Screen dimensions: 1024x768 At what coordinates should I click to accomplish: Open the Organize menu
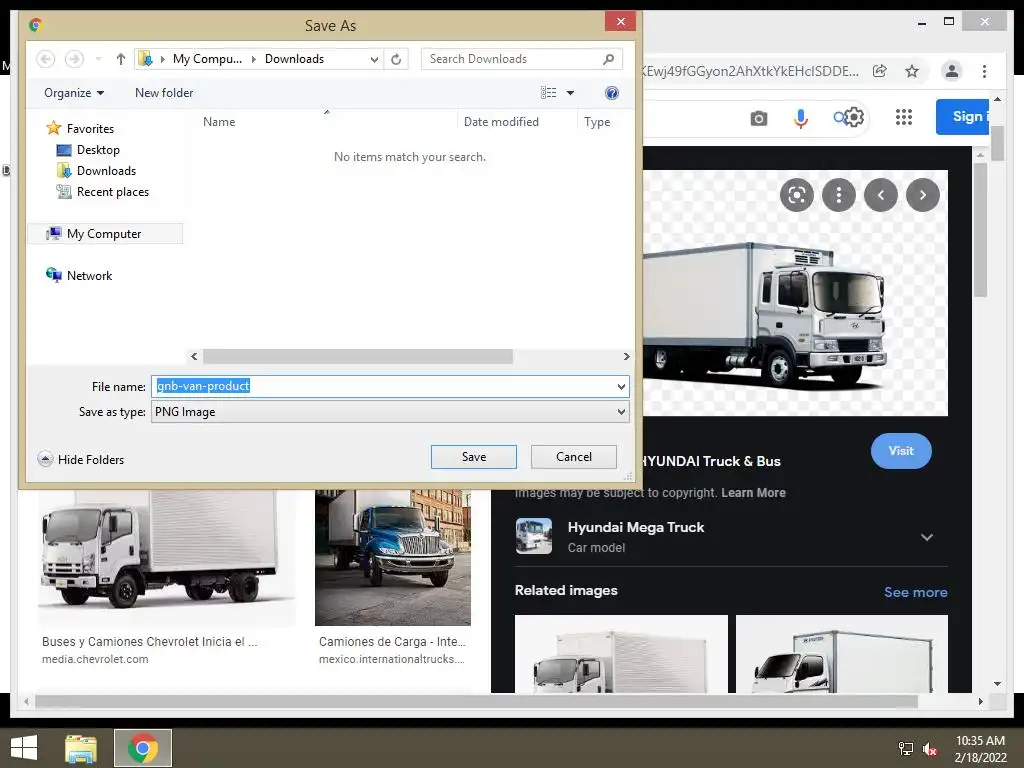click(74, 93)
